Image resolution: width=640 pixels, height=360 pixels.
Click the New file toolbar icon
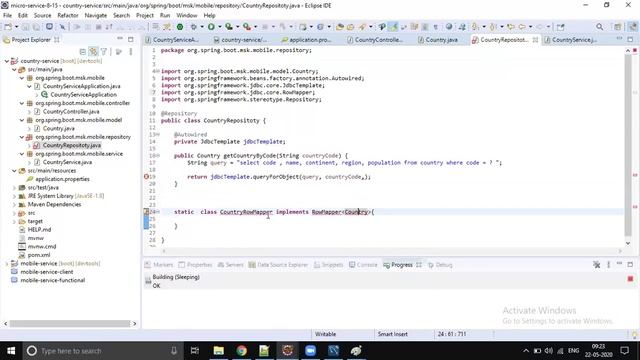coord(8,27)
